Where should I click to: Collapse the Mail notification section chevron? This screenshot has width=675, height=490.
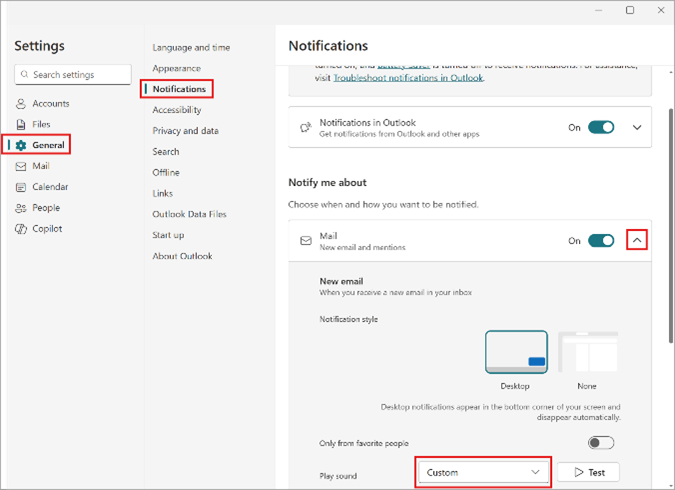(637, 240)
